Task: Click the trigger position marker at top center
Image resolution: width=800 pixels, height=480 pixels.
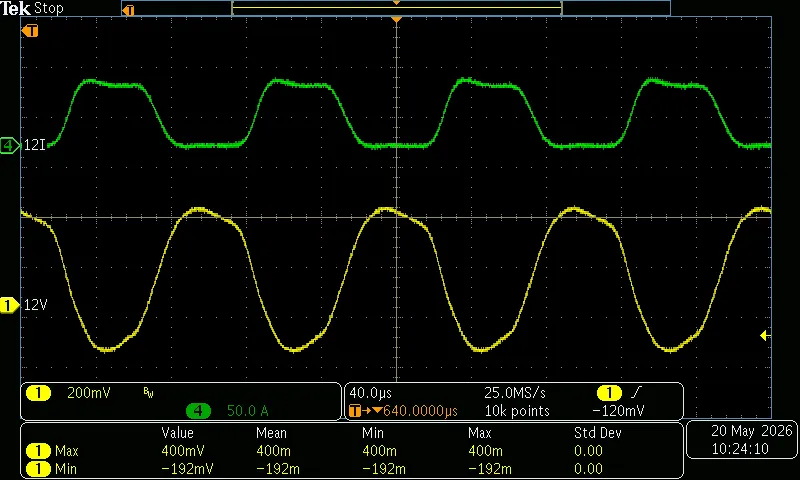Action: point(396,19)
